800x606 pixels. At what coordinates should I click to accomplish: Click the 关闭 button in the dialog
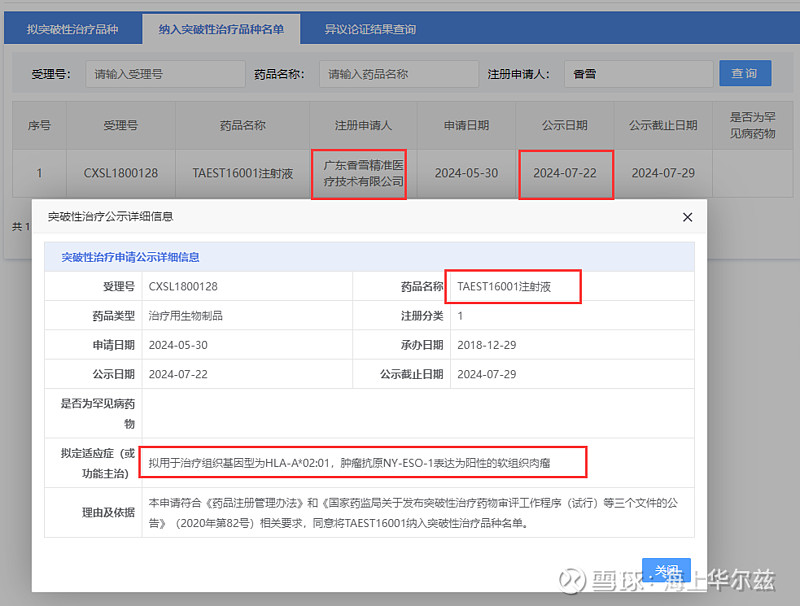pyautogui.click(x=666, y=570)
